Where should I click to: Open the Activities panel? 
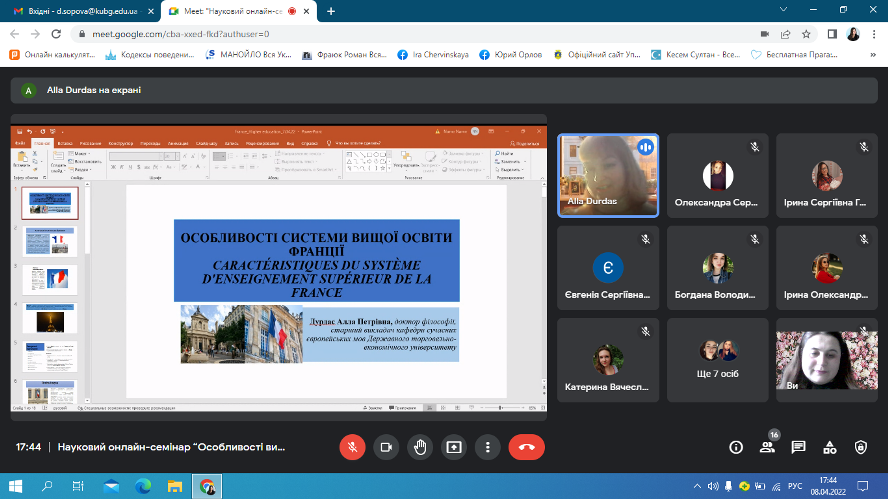coord(831,447)
